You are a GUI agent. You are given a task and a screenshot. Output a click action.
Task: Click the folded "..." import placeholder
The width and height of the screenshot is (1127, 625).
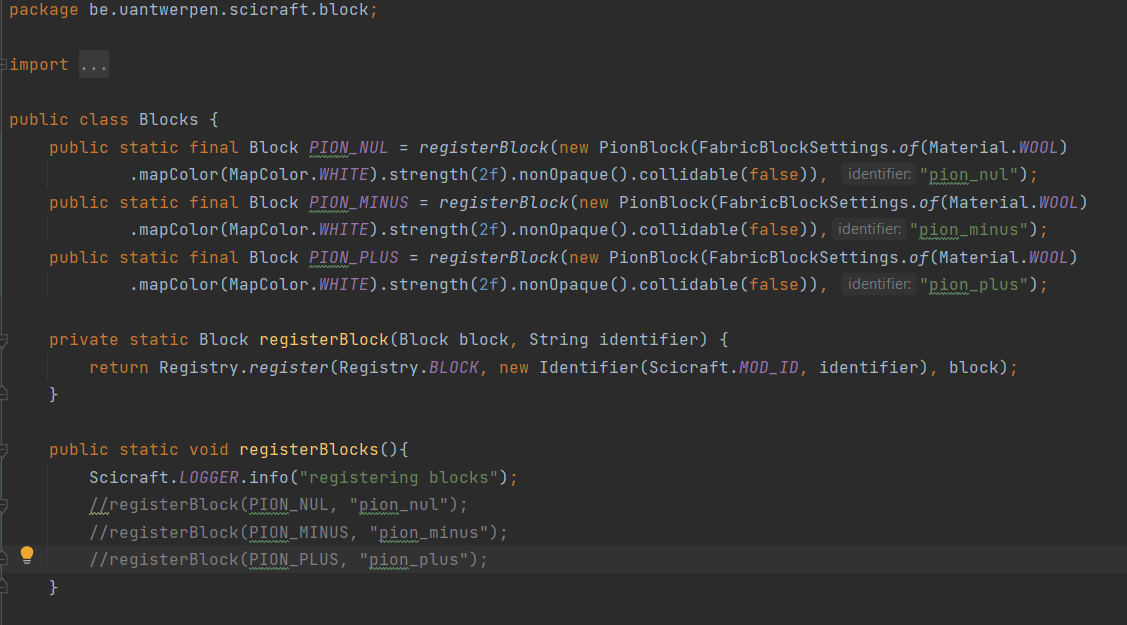[93, 63]
